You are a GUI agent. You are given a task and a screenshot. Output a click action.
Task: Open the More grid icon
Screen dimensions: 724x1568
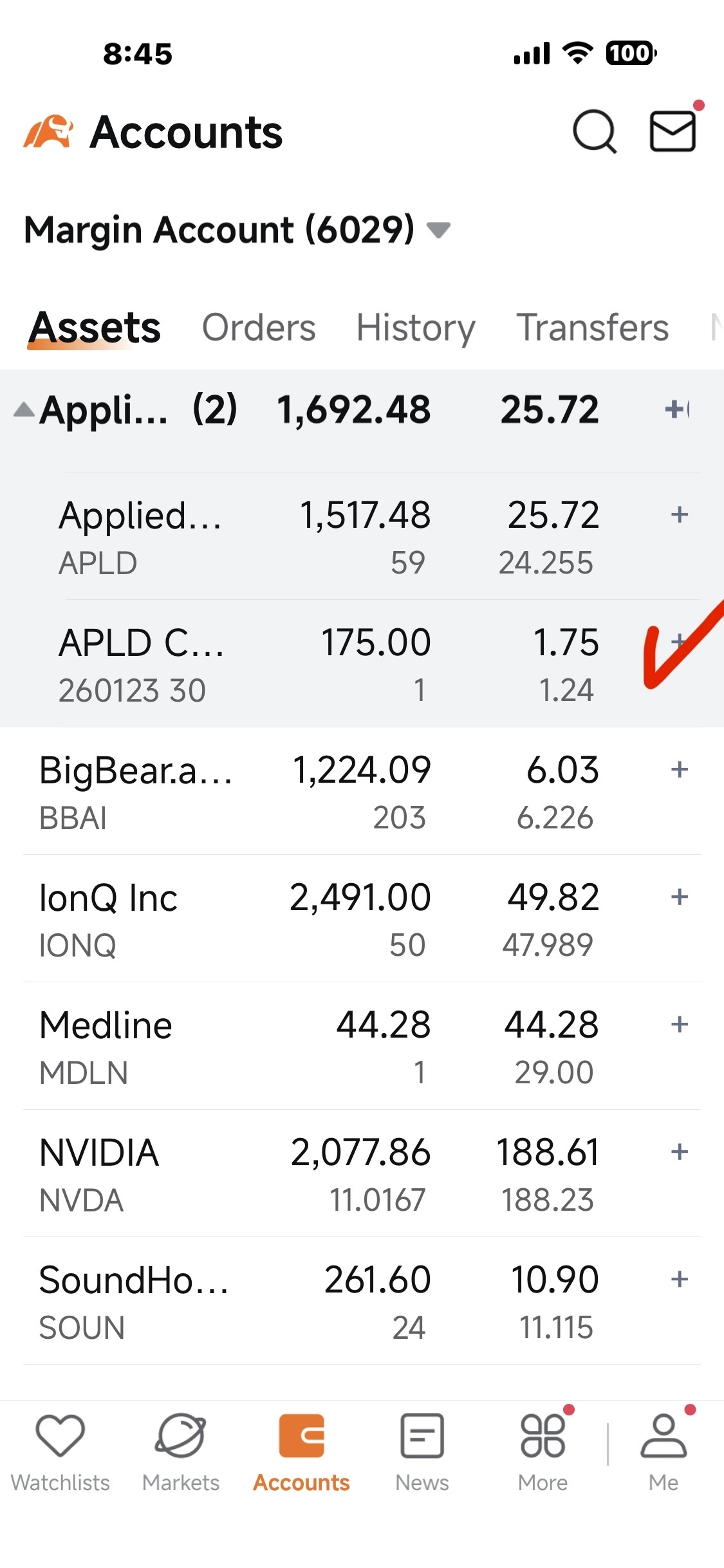543,1435
